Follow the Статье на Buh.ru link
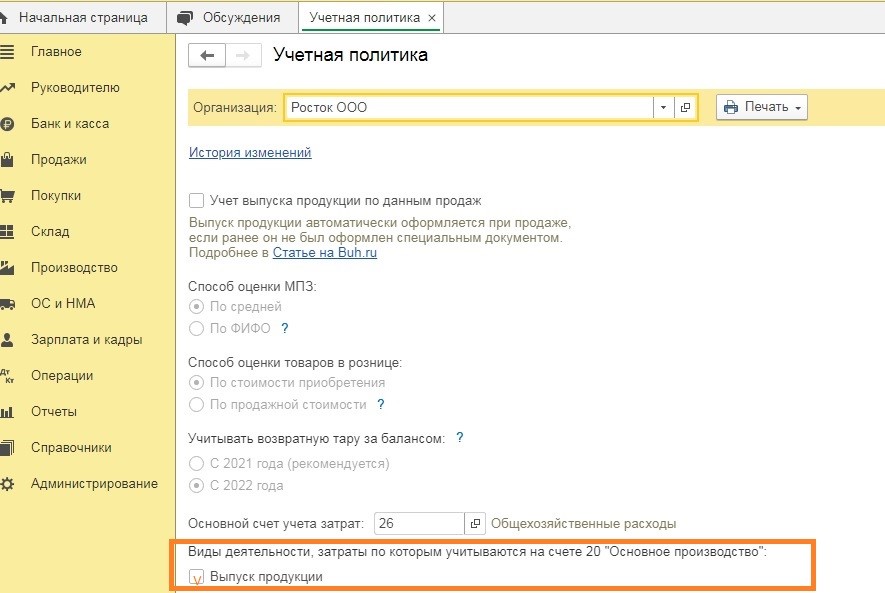 325,253
